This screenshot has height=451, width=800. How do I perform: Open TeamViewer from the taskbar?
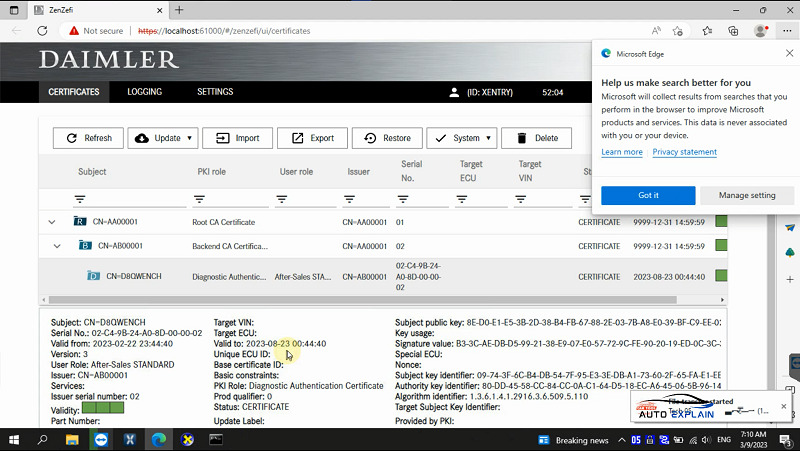click(x=101, y=439)
